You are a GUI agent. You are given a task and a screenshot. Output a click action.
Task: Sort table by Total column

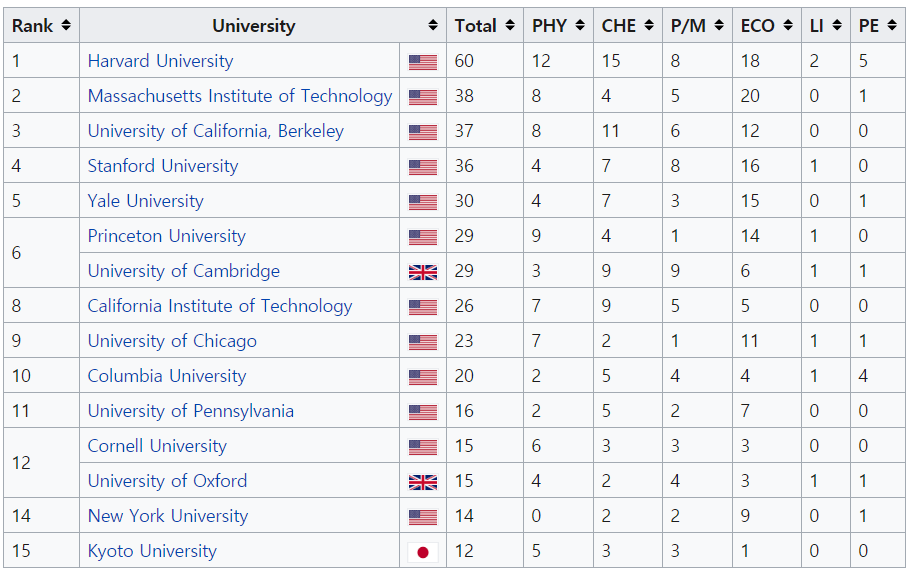tap(485, 25)
